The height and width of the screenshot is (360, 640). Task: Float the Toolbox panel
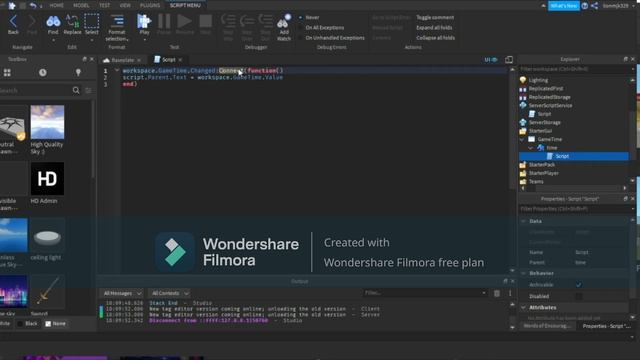84,59
